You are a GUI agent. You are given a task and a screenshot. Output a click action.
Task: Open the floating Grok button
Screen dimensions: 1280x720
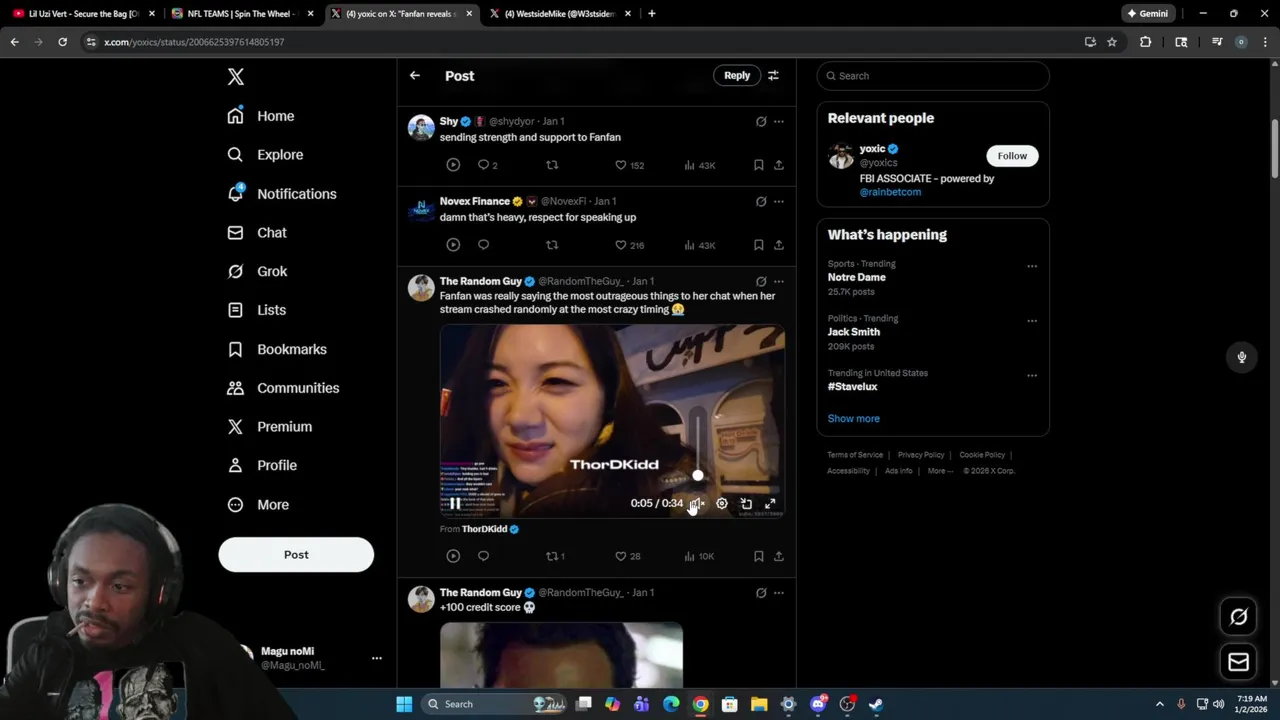coord(1239,617)
